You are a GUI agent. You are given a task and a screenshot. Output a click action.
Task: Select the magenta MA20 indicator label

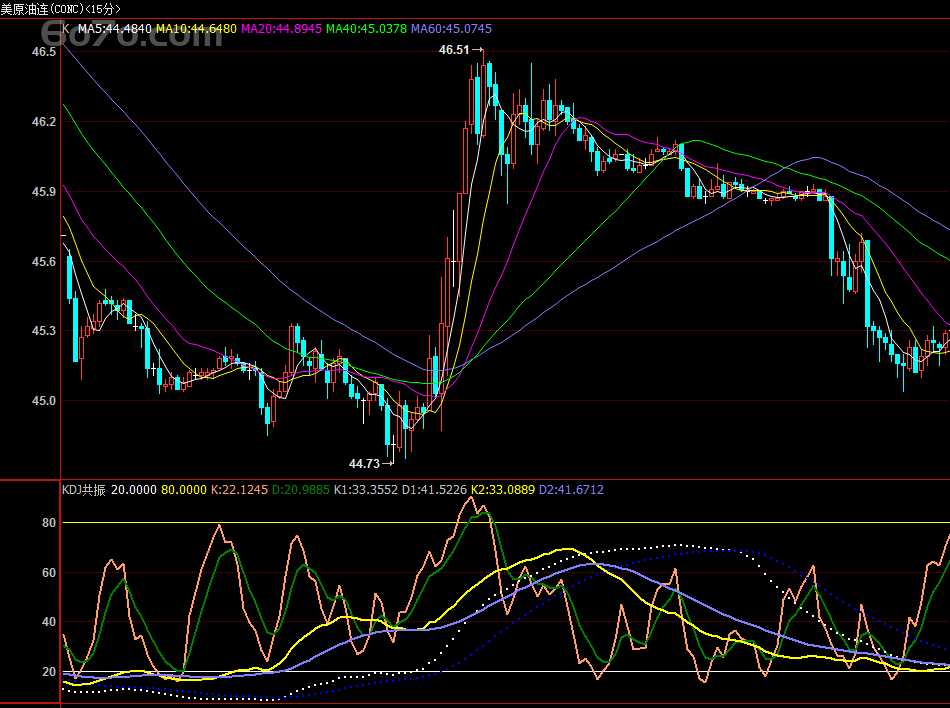pyautogui.click(x=282, y=29)
